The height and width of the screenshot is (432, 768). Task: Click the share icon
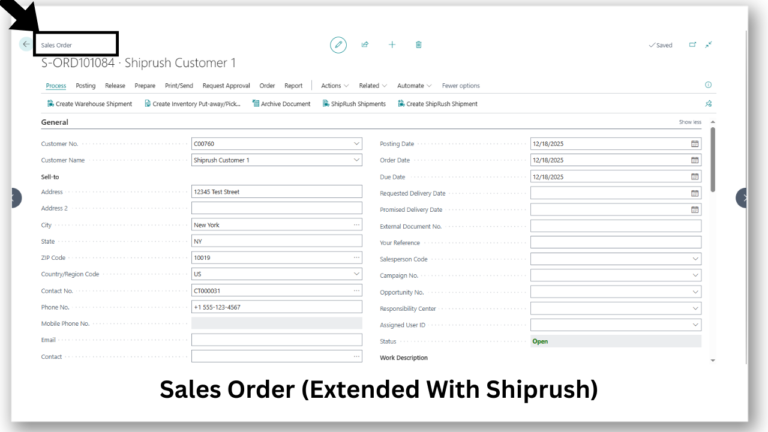[x=365, y=45]
